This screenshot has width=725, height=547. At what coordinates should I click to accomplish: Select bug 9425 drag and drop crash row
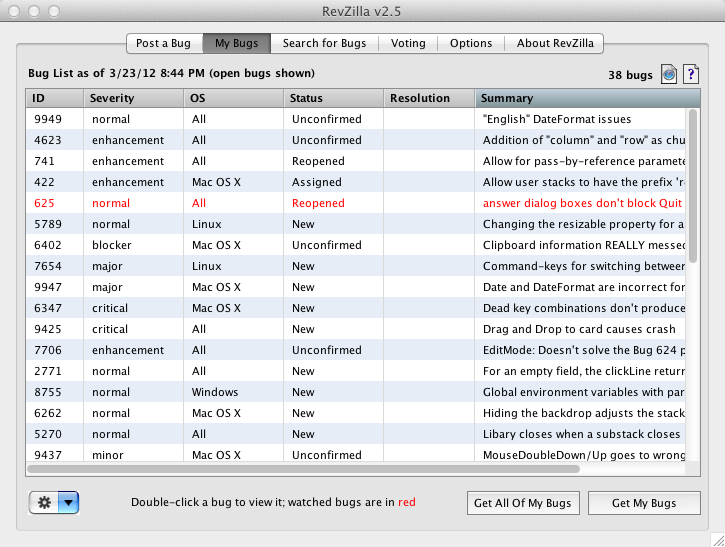pyautogui.click(x=300, y=329)
